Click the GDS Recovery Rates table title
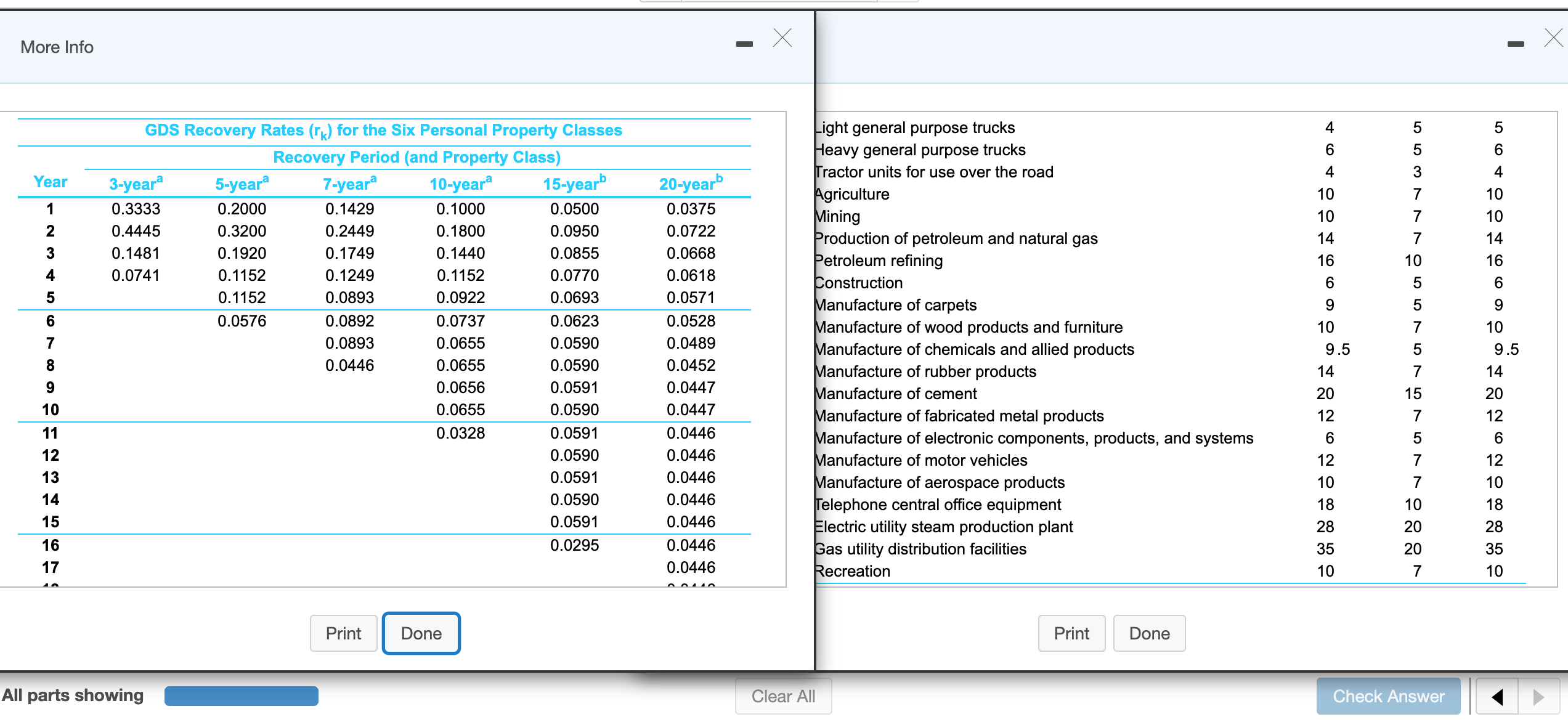This screenshot has width=1568, height=722. (x=383, y=131)
